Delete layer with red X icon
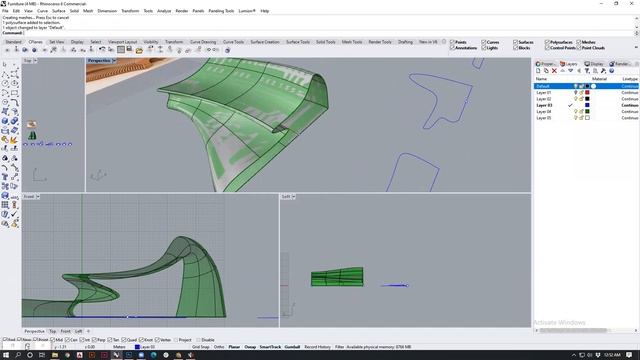Viewport: 640px width, 360px height. pos(554,71)
